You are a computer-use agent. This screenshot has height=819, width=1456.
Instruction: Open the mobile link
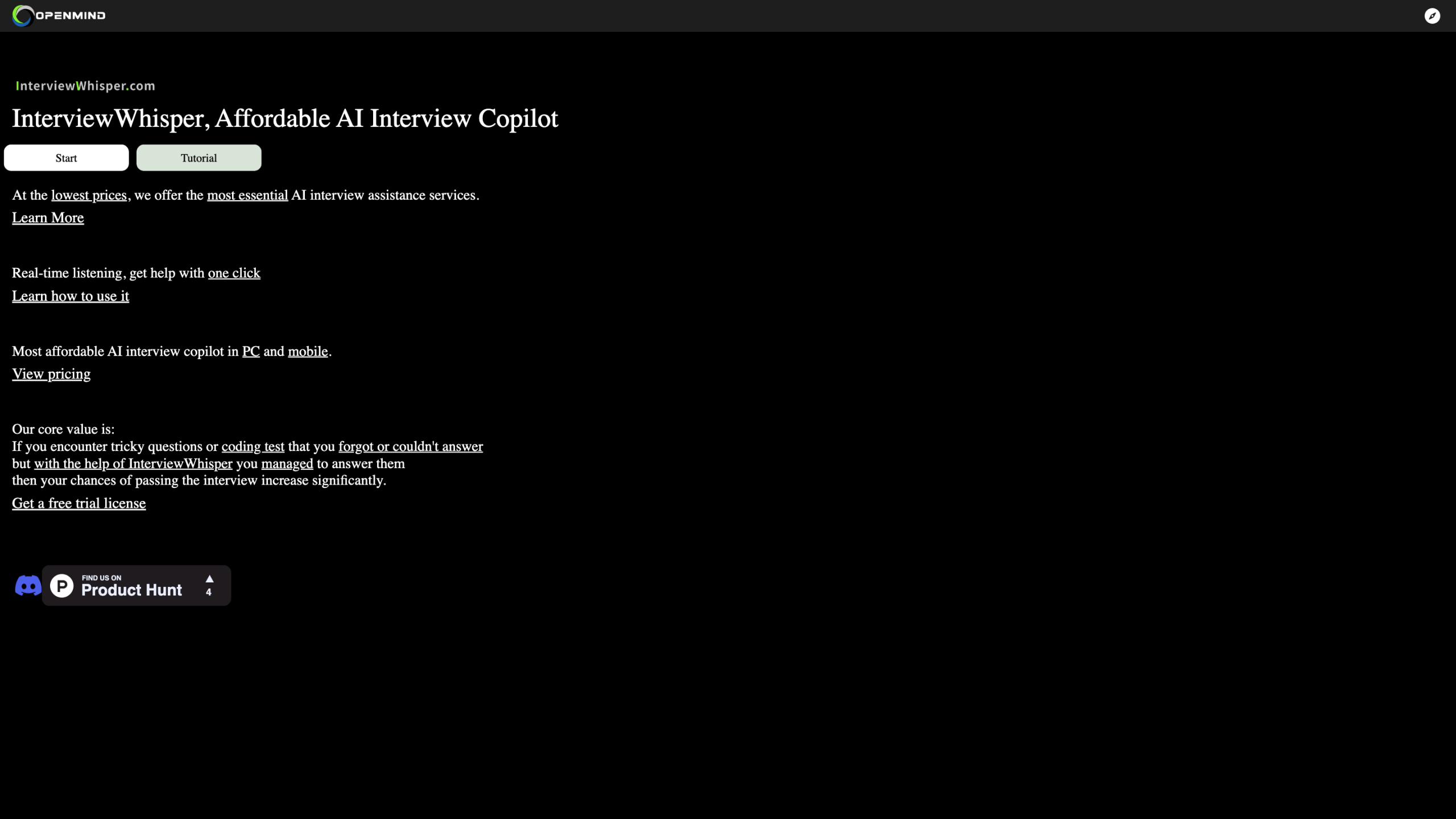point(308,351)
